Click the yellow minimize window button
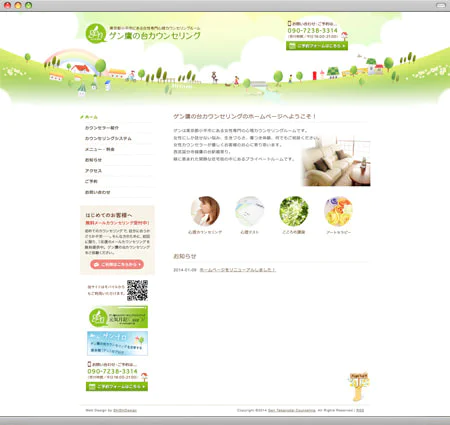The width and height of the screenshot is (450, 425). click(x=18, y=5)
